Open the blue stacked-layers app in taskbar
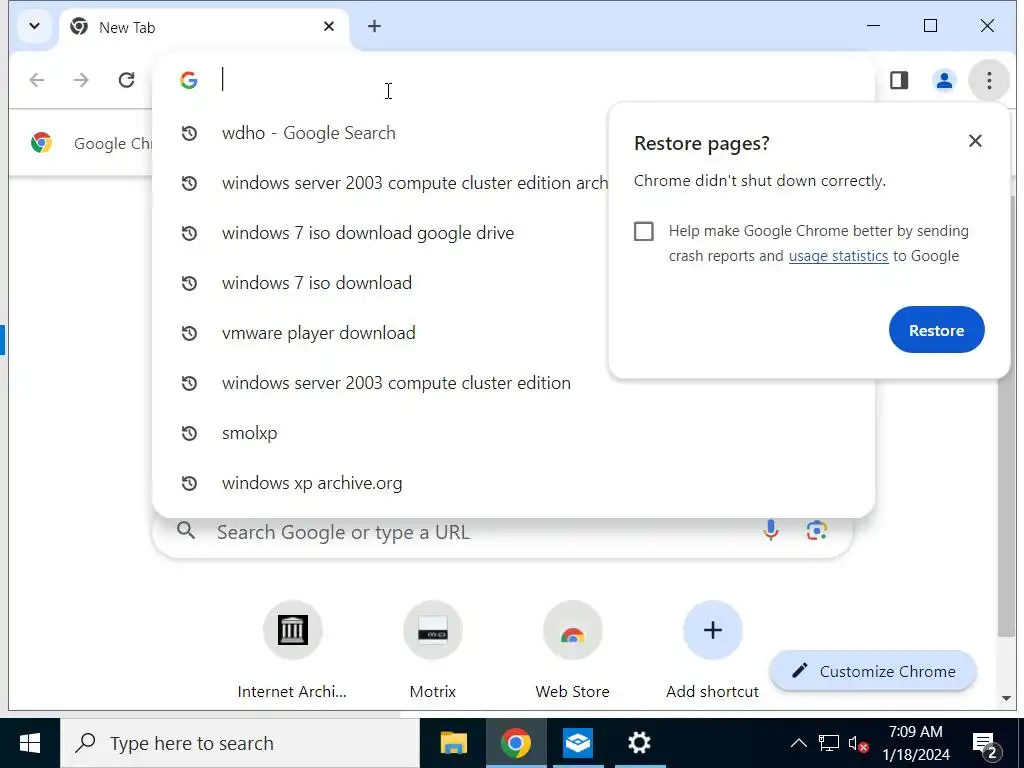The image size is (1024, 768). (577, 743)
